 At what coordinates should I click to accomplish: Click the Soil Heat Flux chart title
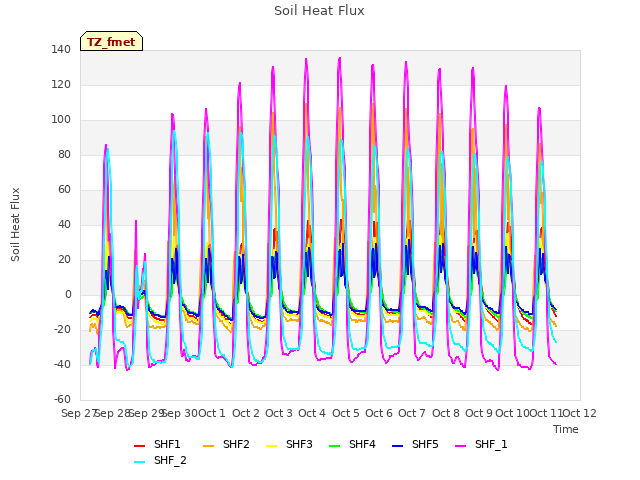319,11
